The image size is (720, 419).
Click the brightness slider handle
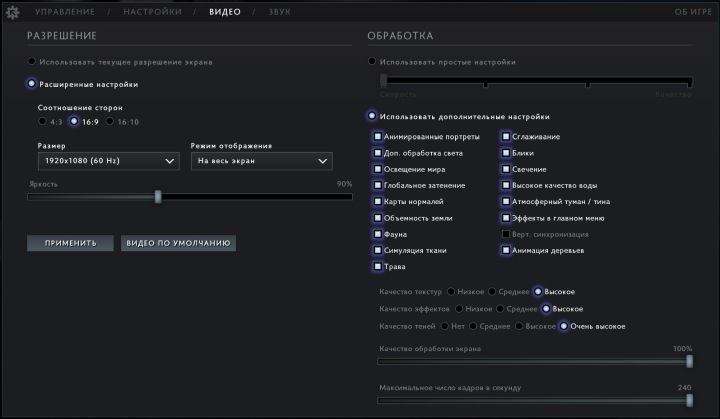[x=158, y=197]
